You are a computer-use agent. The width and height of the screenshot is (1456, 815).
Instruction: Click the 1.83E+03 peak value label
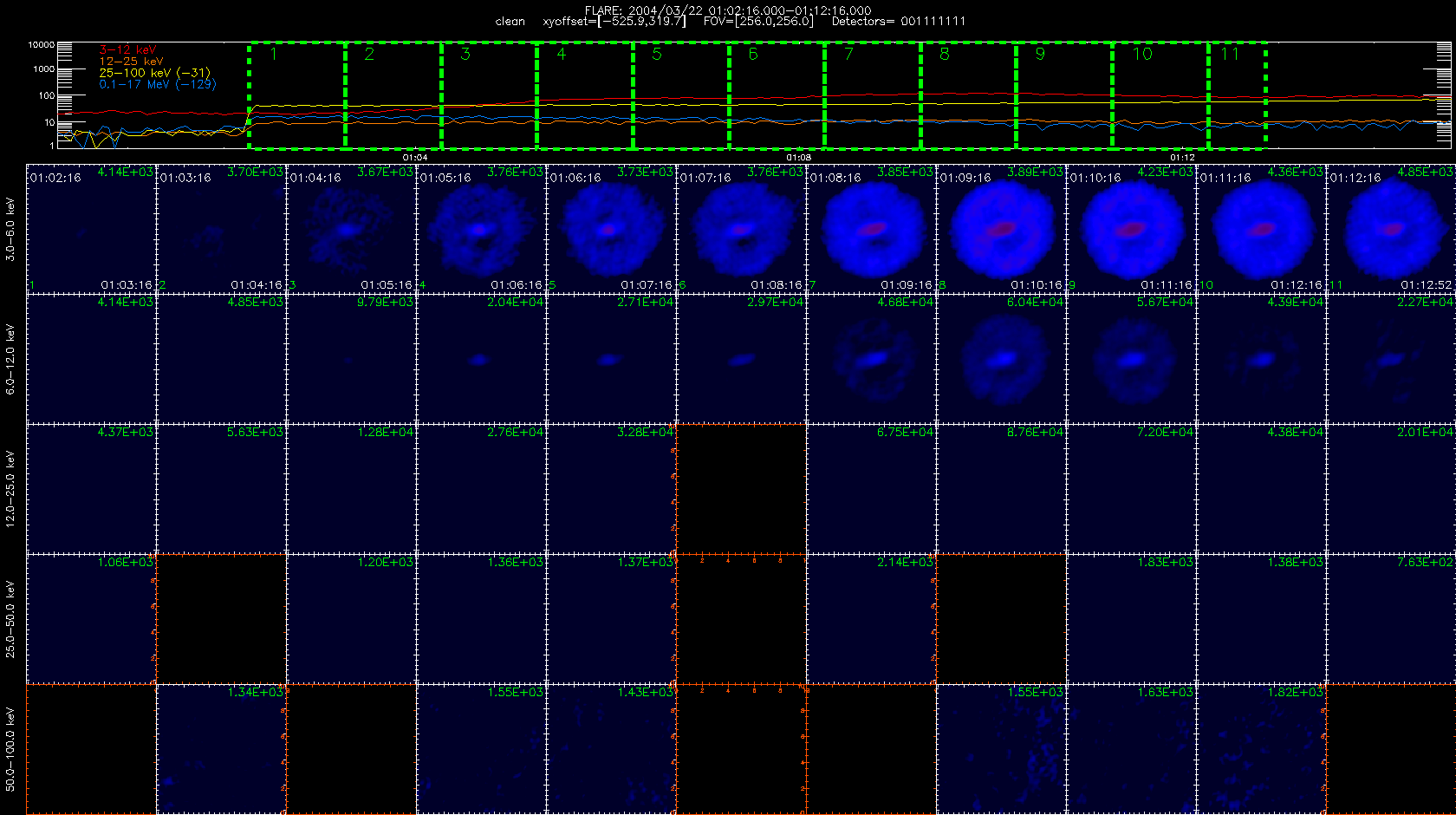pyautogui.click(x=1166, y=562)
